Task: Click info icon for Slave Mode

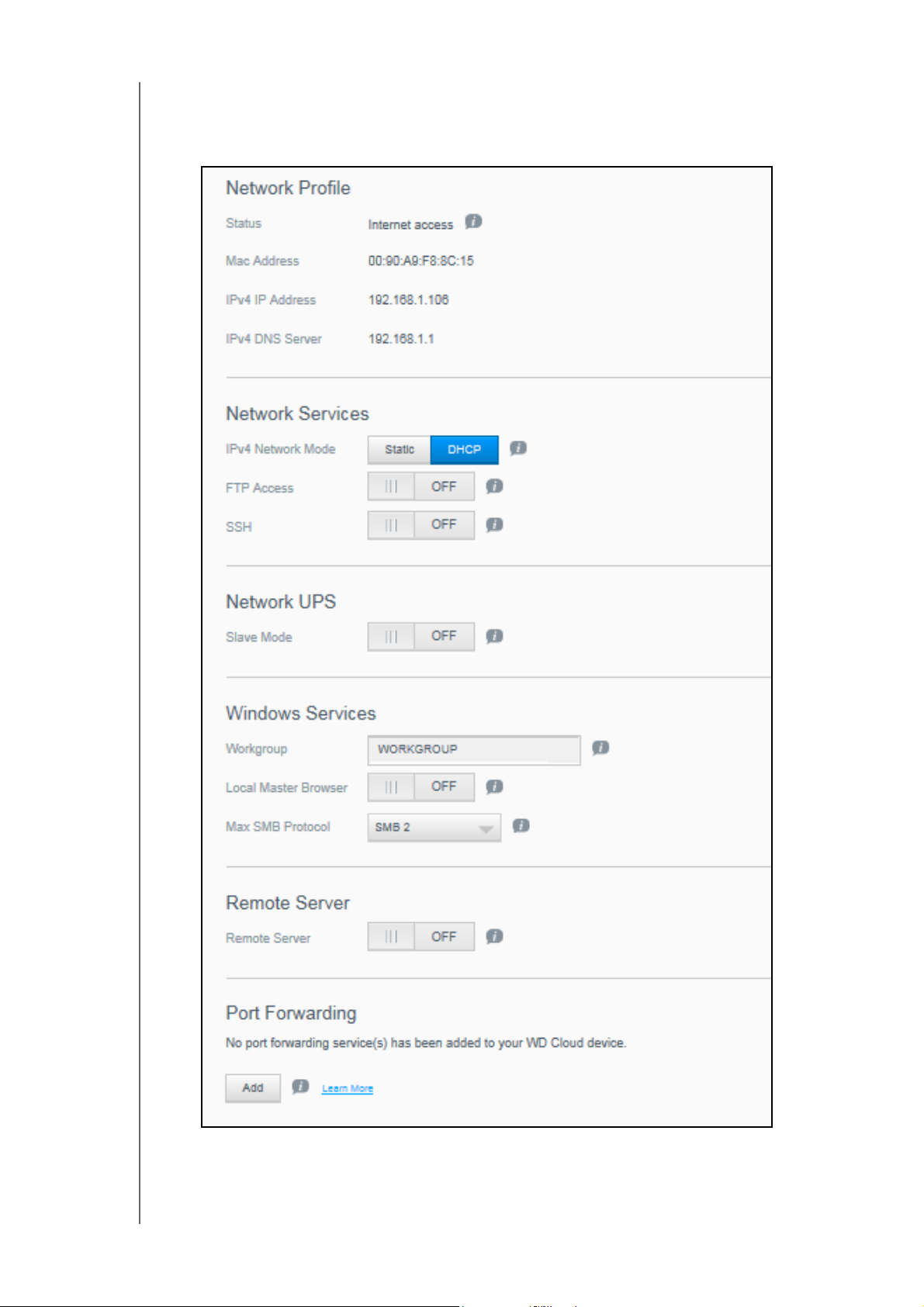Action: tap(494, 636)
